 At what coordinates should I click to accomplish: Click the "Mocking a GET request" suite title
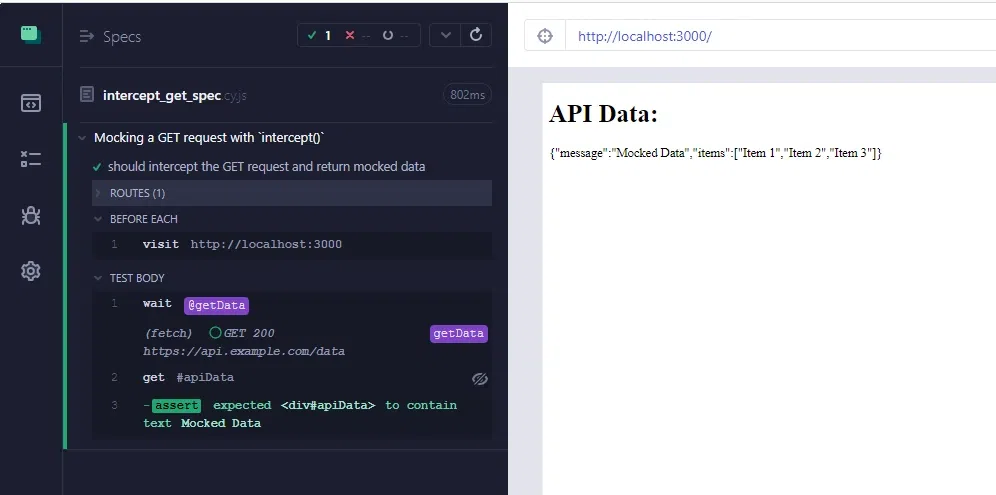209,138
